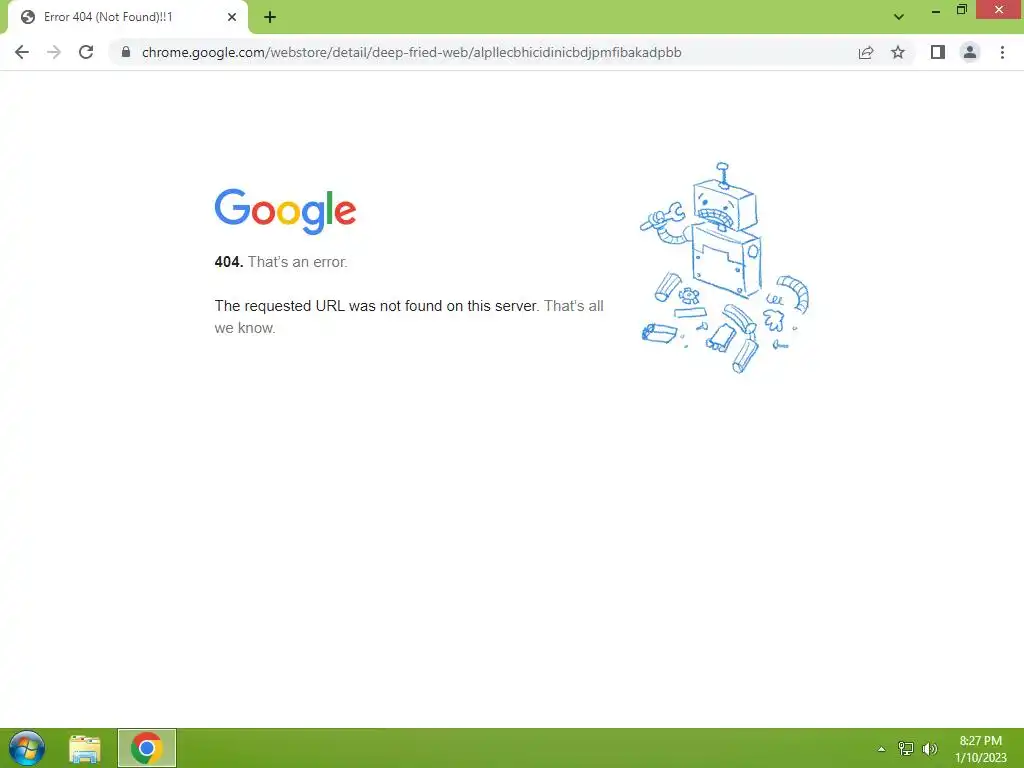1024x768 pixels.
Task: Click the "The requested URL was not found" text
Action: [377, 306]
